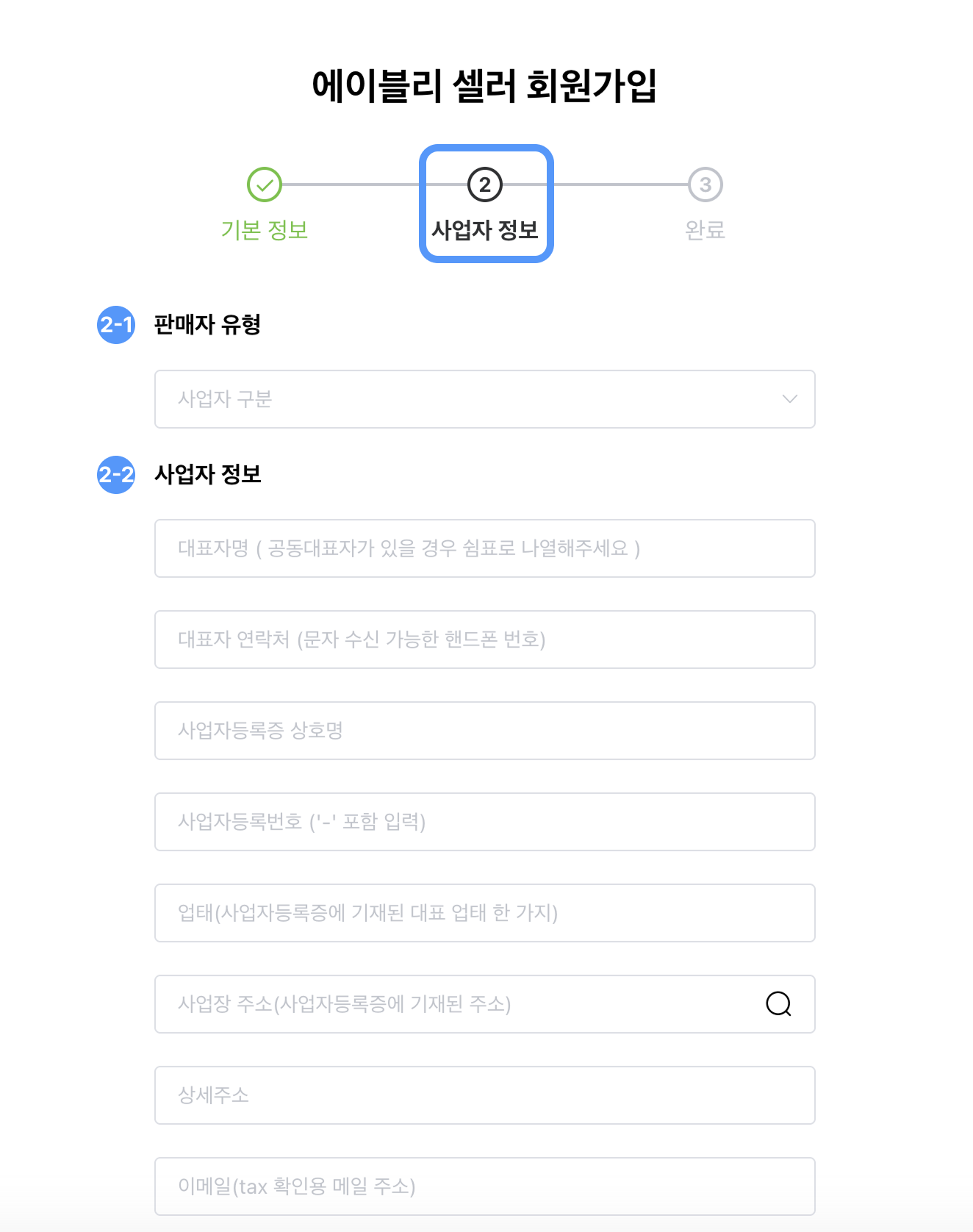Focus the 이메일 tax email input

[x=485, y=1186]
